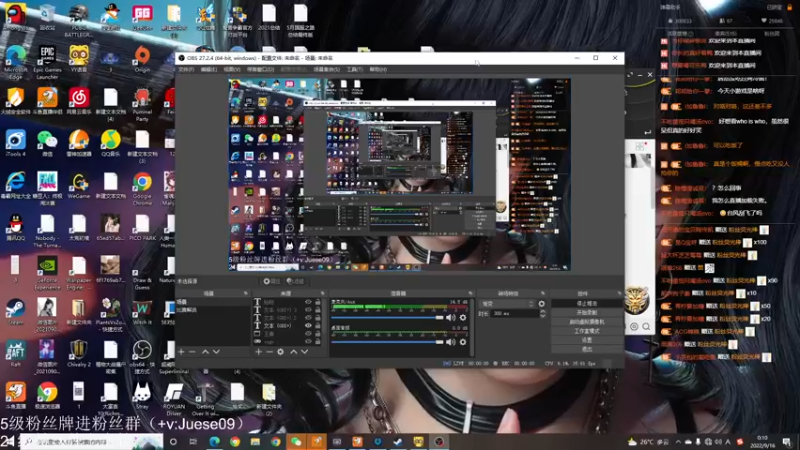Screen dimensions: 800x450
Task: Open source properties gear in sources toolbar
Action: click(x=281, y=352)
